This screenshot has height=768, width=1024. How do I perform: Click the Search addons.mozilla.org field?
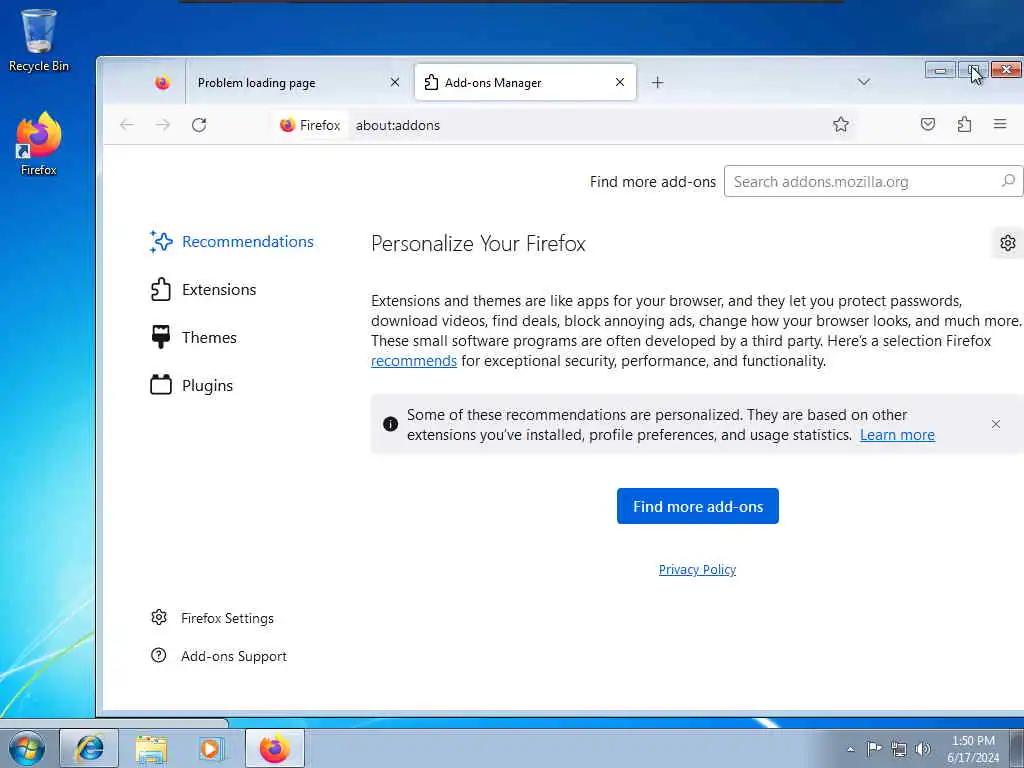pyautogui.click(x=874, y=182)
